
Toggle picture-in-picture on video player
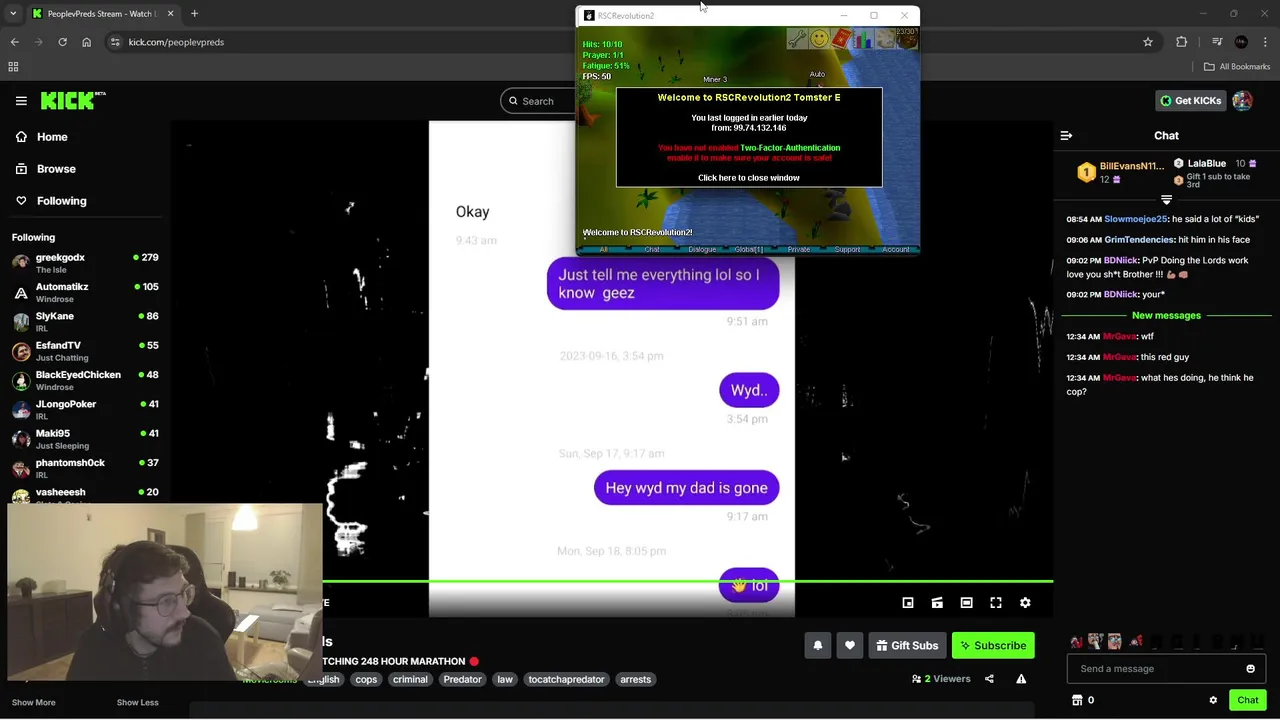(x=908, y=603)
